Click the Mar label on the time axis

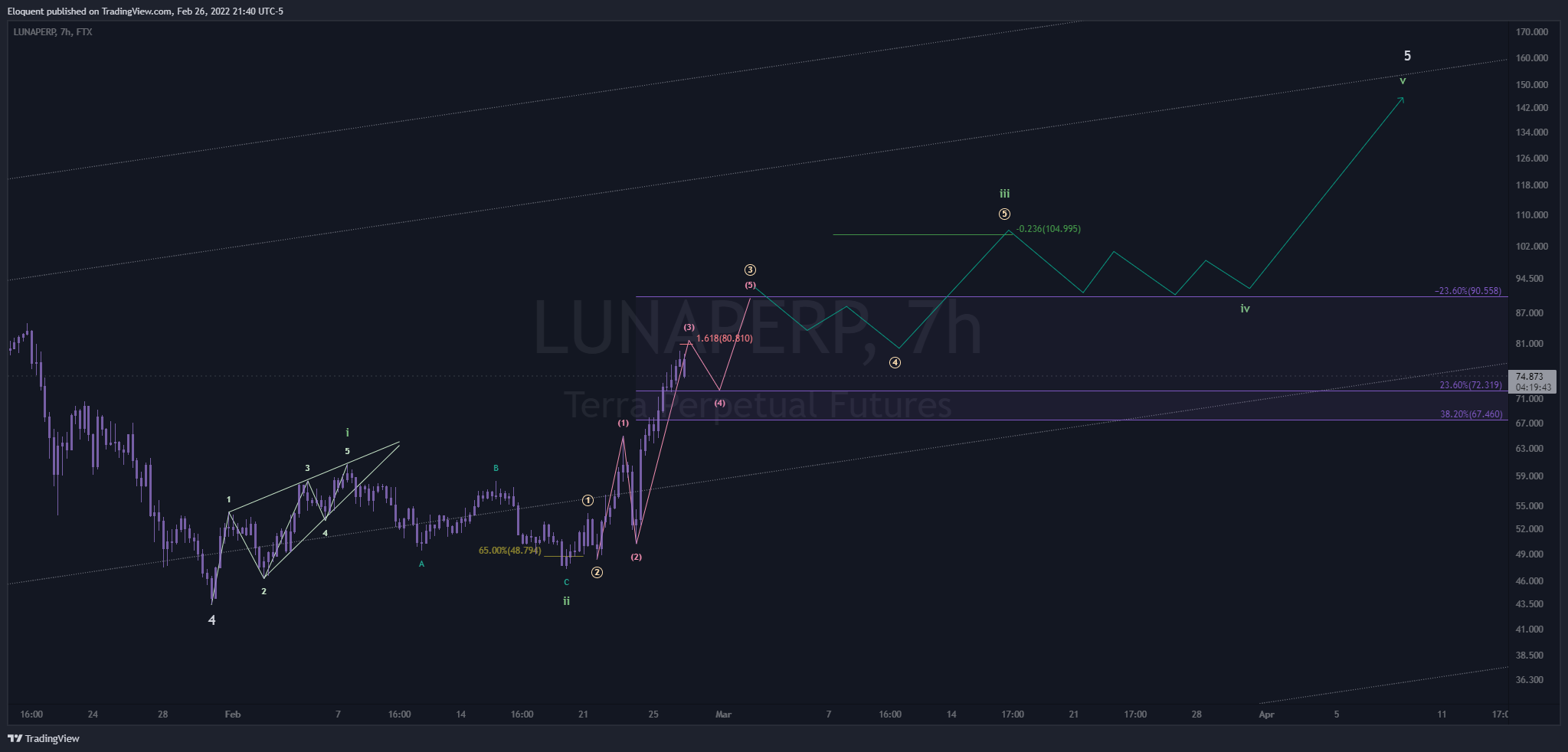[x=723, y=714]
